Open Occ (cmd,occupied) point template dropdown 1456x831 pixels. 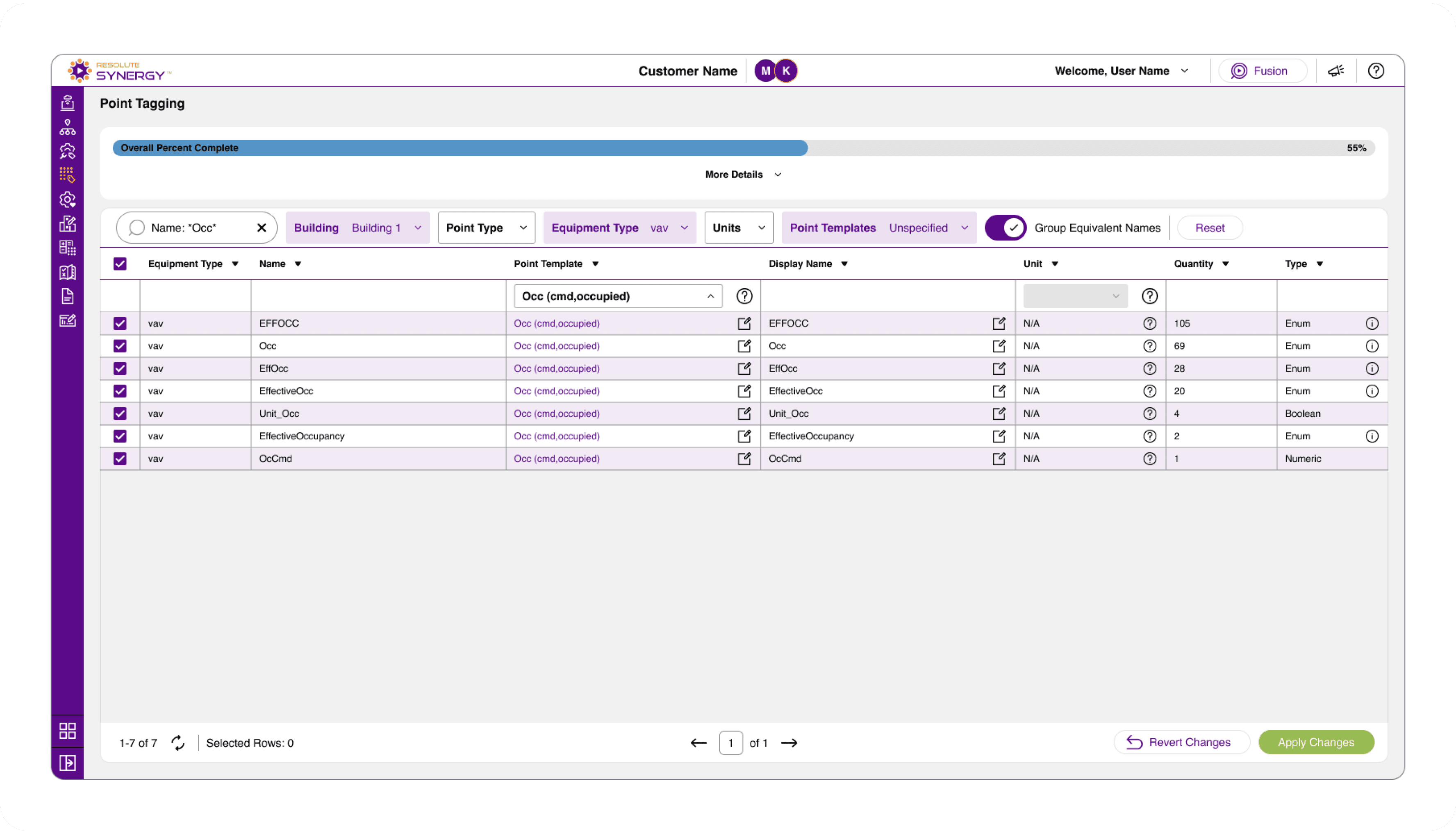618,296
